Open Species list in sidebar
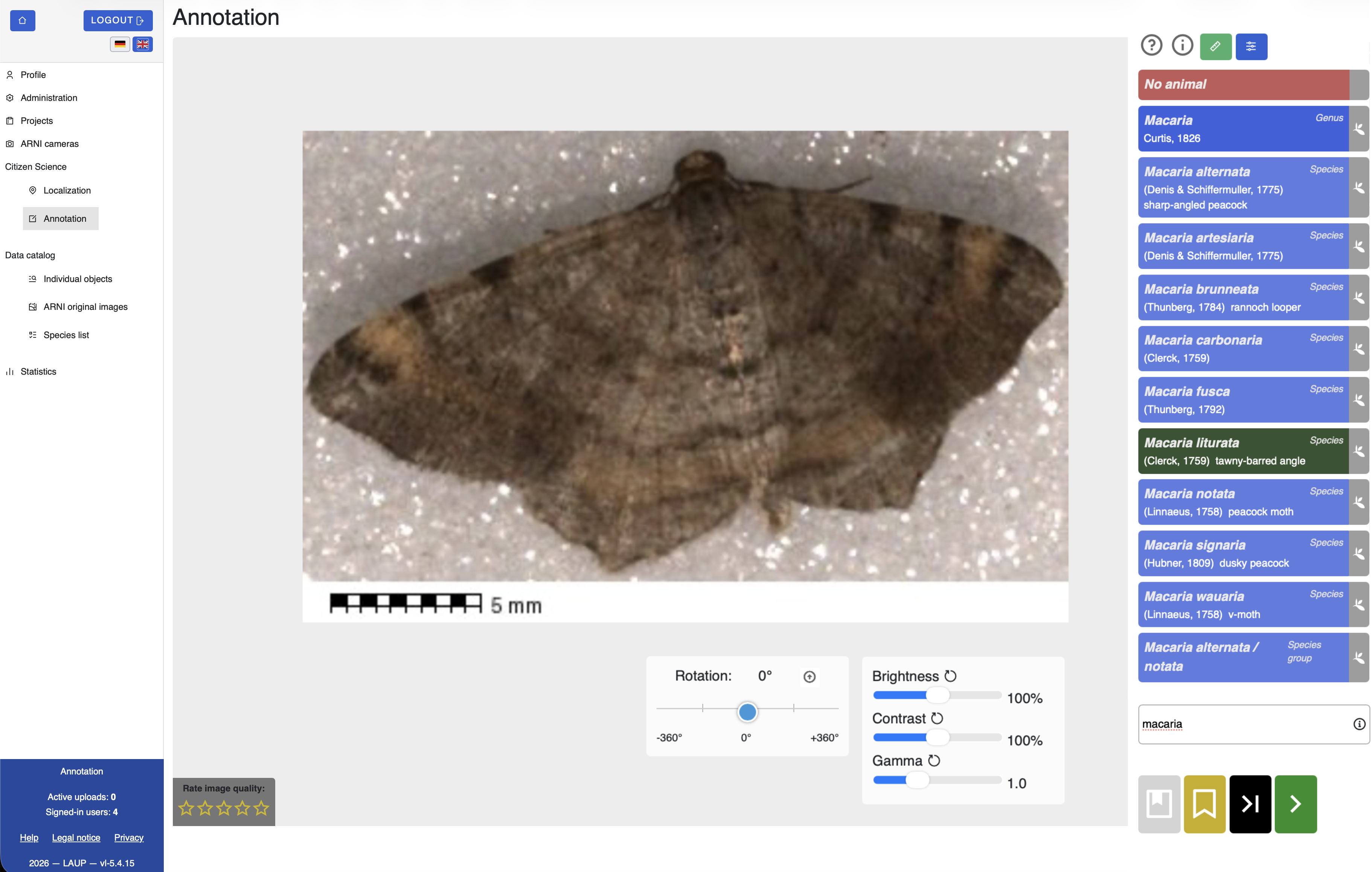Viewport: 1372px width, 872px height. 66,335
